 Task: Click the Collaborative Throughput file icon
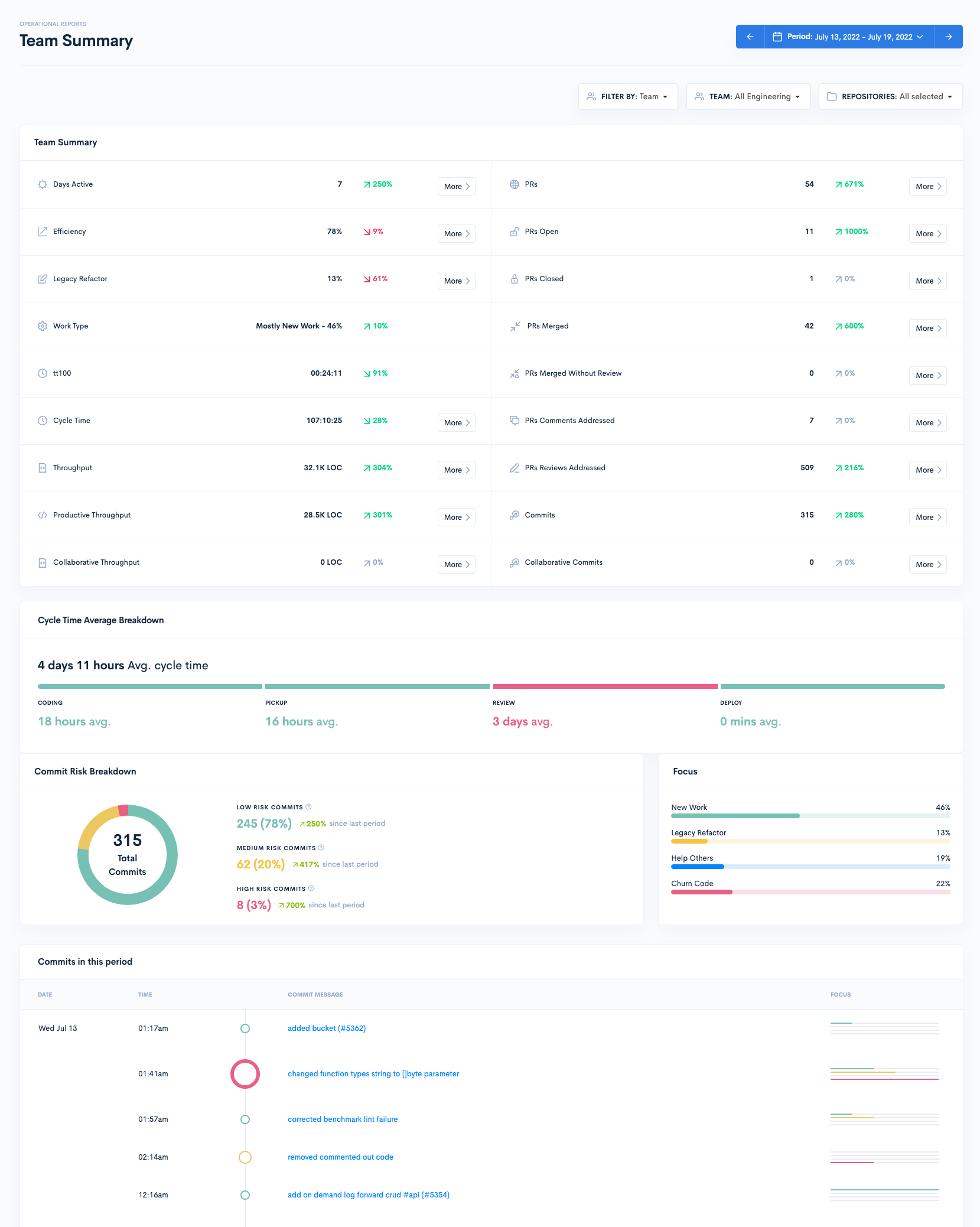(43, 562)
